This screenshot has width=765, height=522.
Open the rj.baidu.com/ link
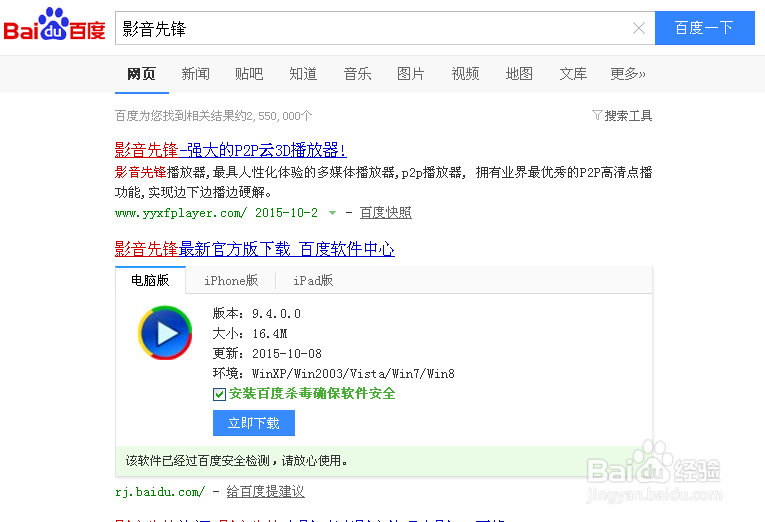(x=160, y=492)
